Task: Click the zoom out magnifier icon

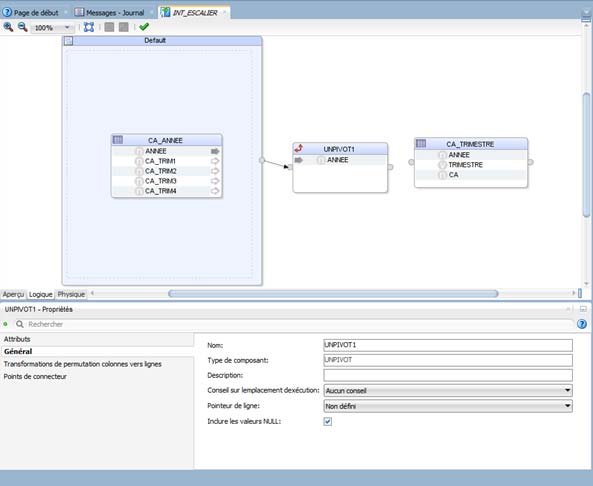Action: [x=23, y=27]
